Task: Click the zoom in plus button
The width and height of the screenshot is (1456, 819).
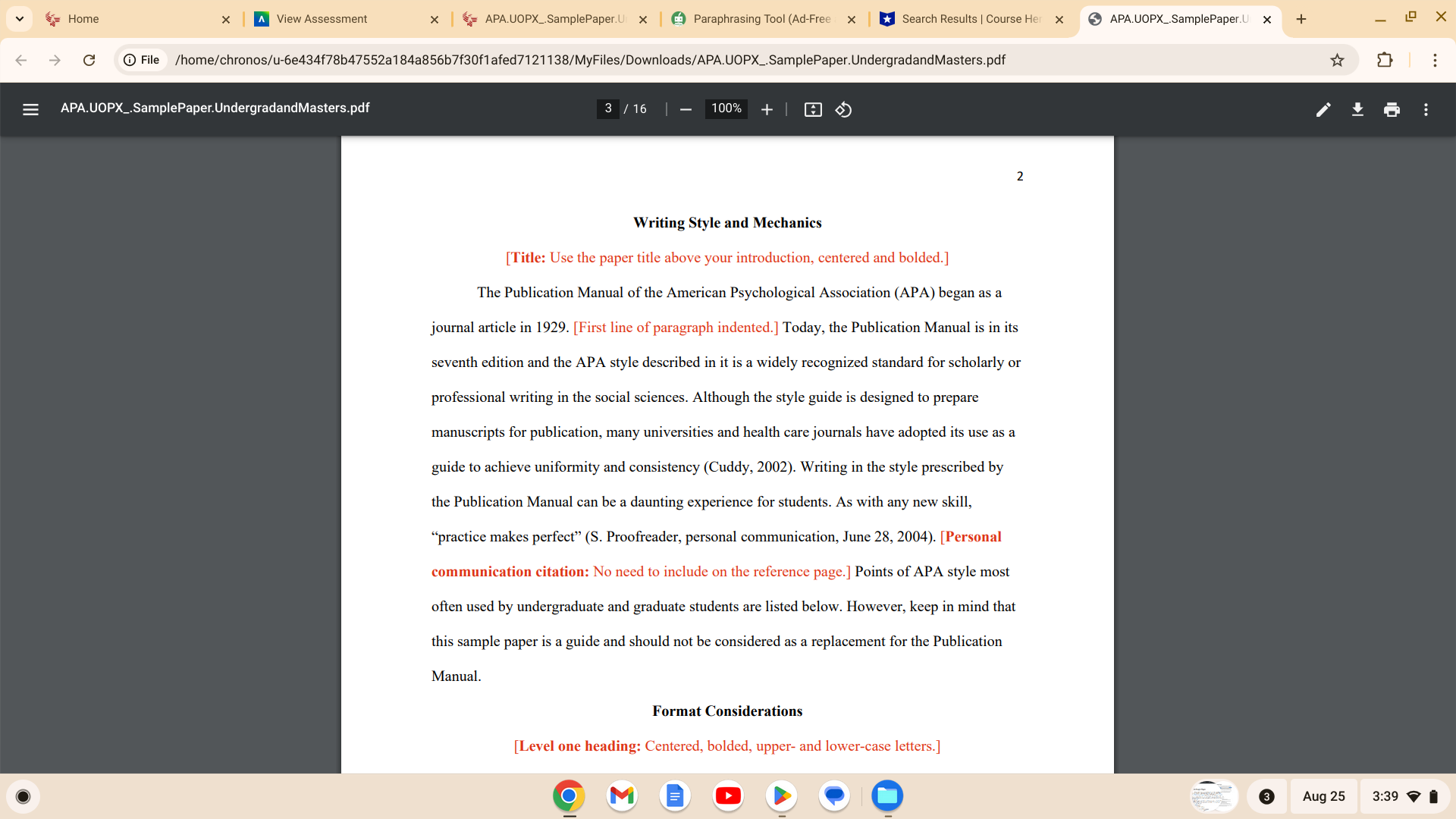Action: tap(767, 109)
